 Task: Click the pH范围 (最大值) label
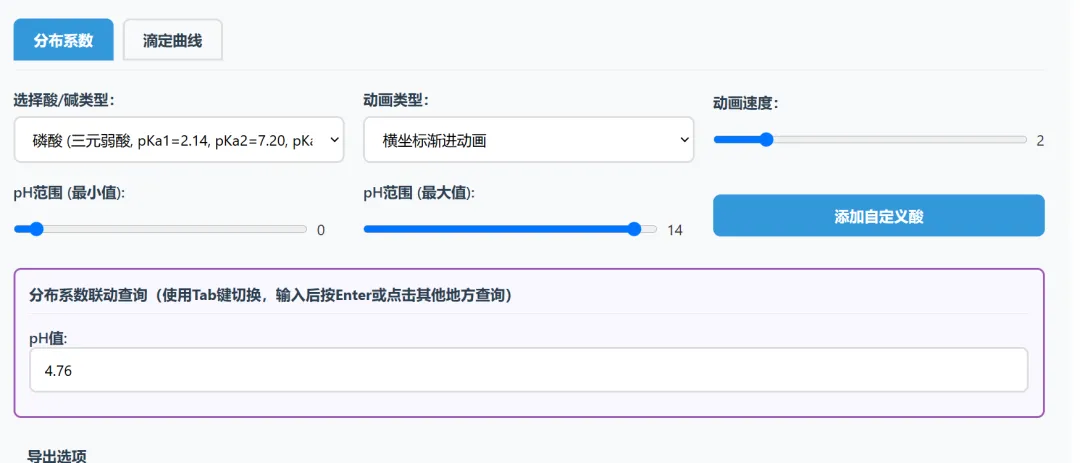point(419,193)
